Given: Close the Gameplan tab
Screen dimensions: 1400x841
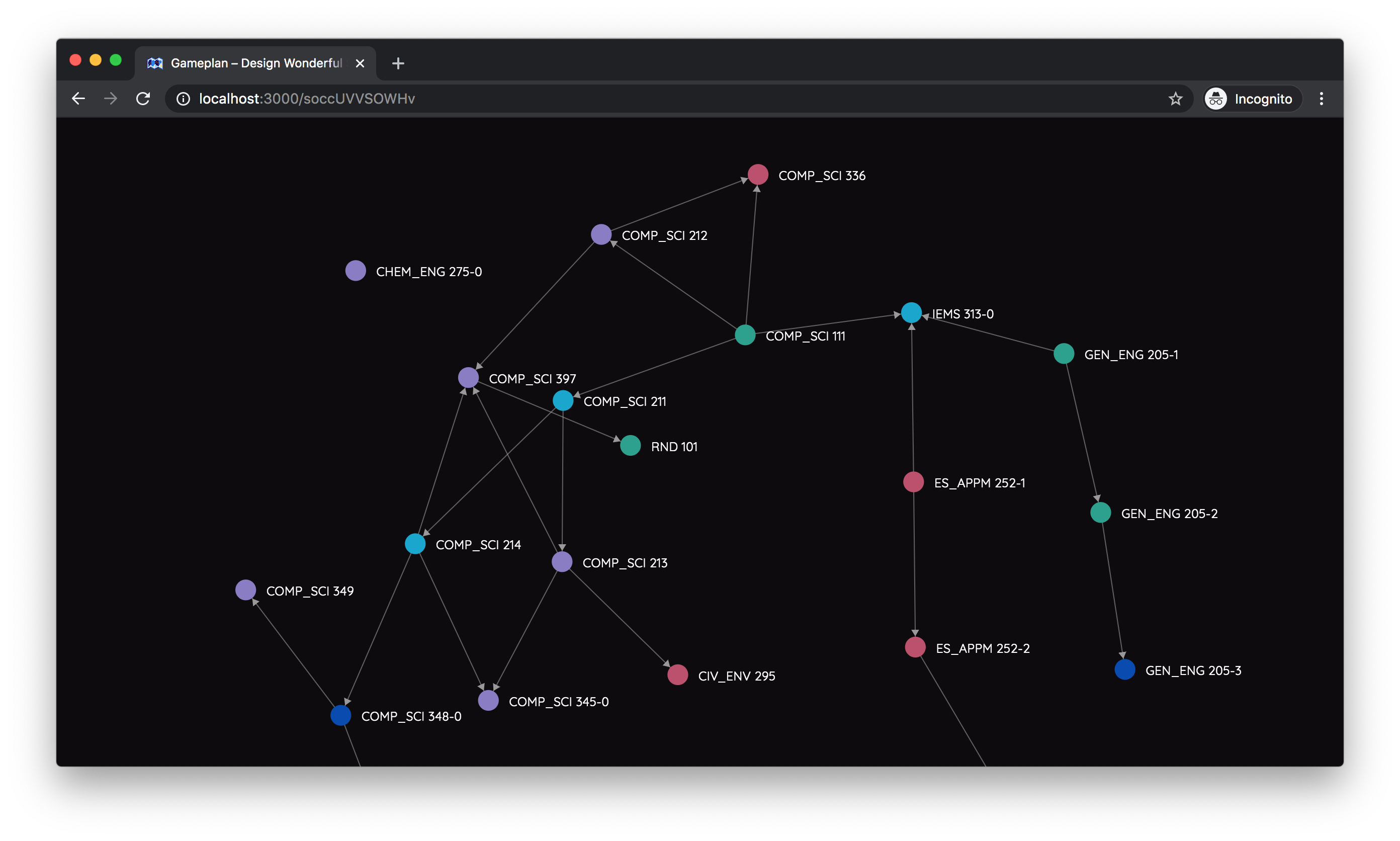Looking at the screenshot, I should pos(360,63).
